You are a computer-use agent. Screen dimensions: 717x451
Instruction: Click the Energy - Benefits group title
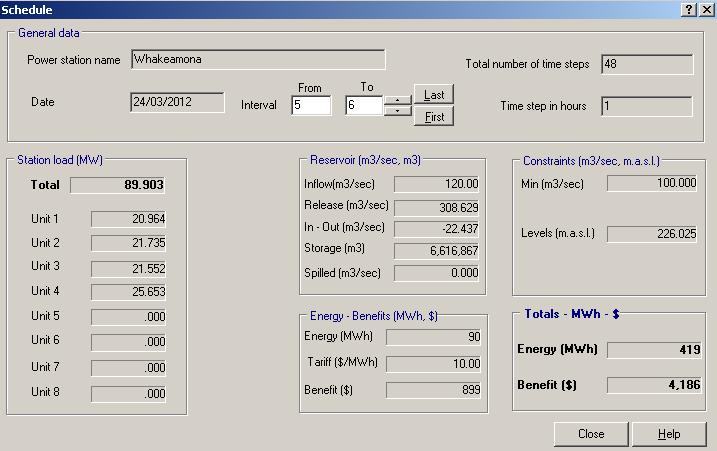(374, 316)
